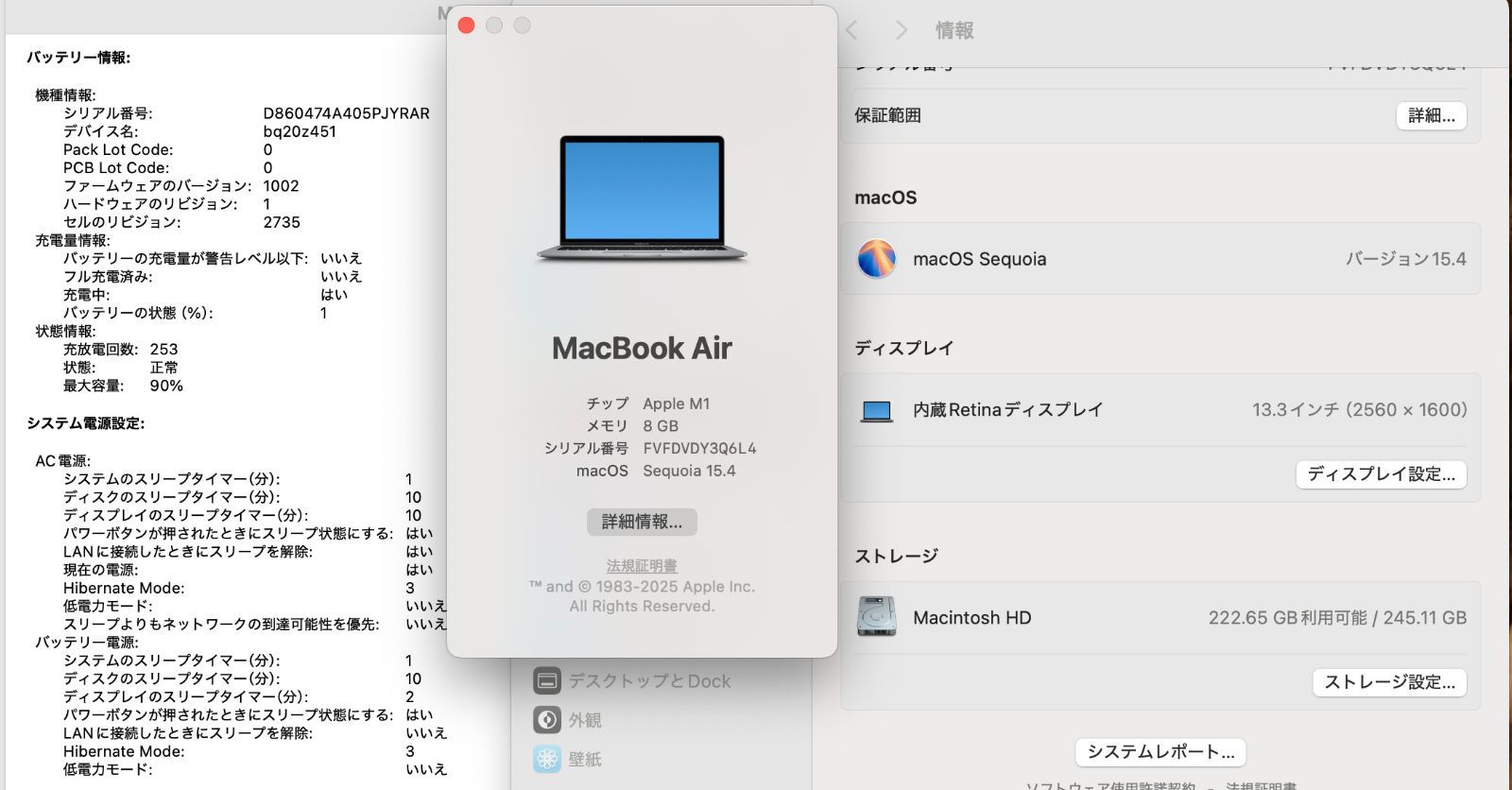Click Pack Lot Code row
The height and width of the screenshot is (790, 1512).
(167, 149)
